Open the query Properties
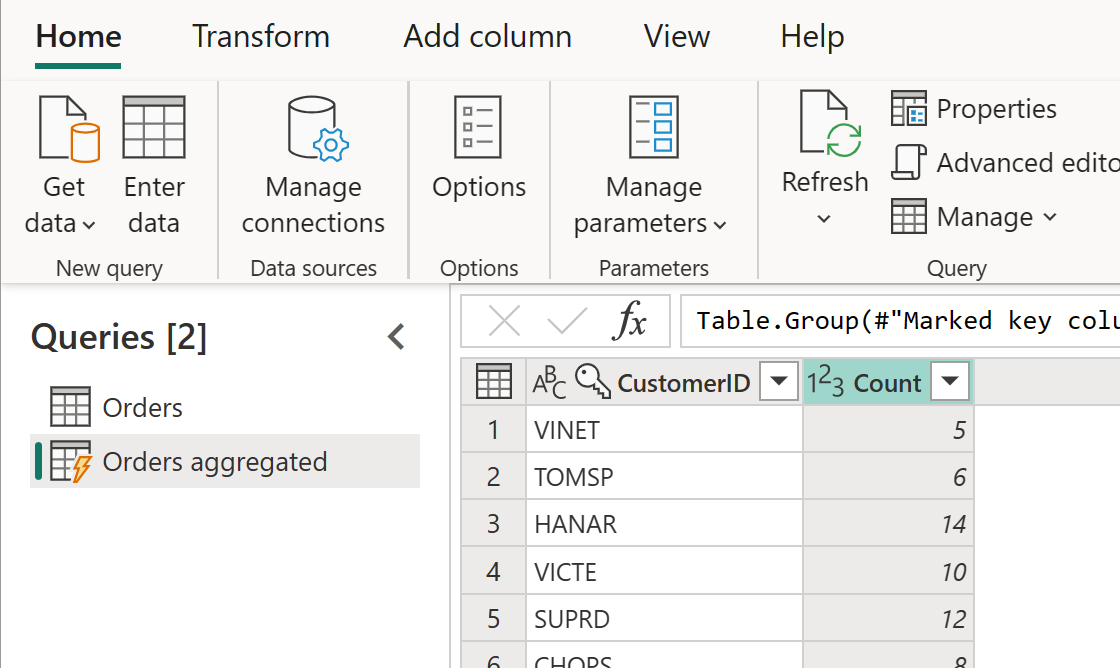This screenshot has height=668, width=1120. click(973, 108)
